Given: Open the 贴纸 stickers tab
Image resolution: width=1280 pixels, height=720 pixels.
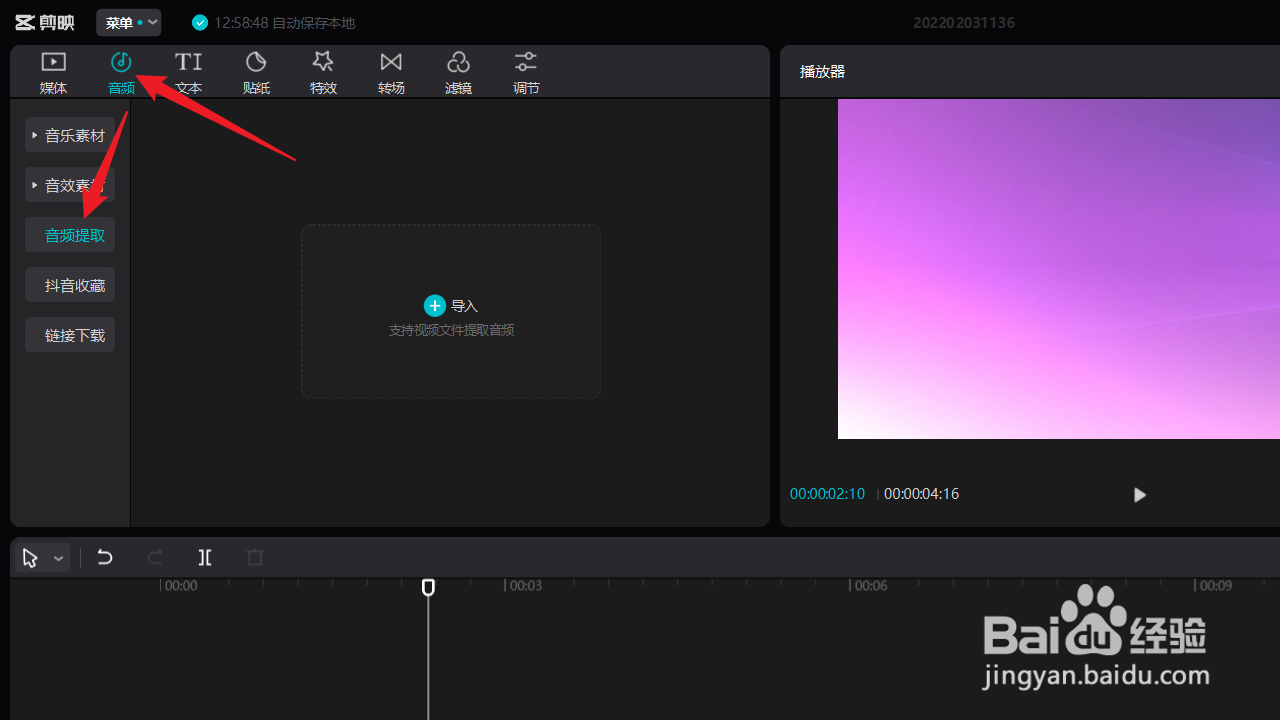Looking at the screenshot, I should click(256, 73).
